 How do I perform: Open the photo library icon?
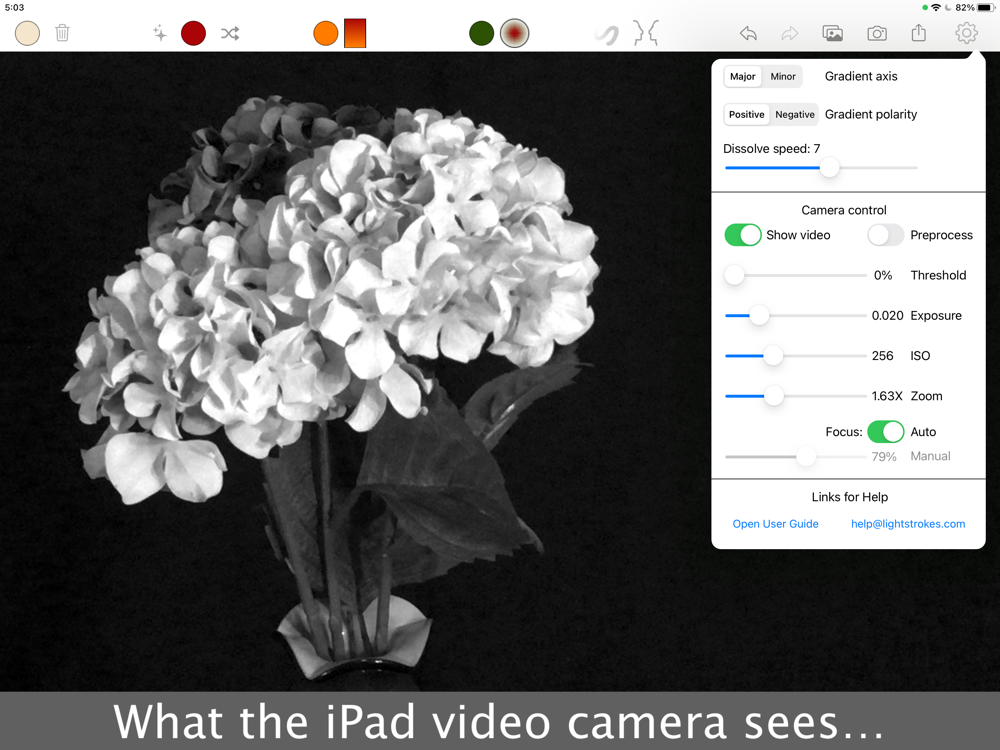832,33
